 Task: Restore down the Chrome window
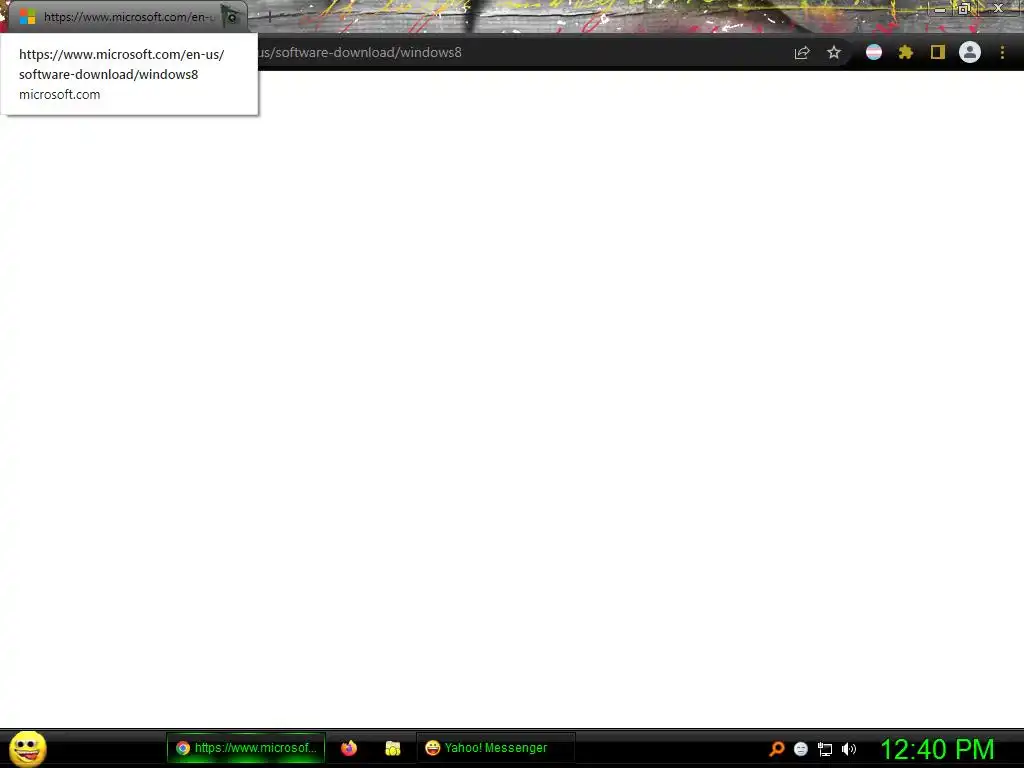coord(964,9)
